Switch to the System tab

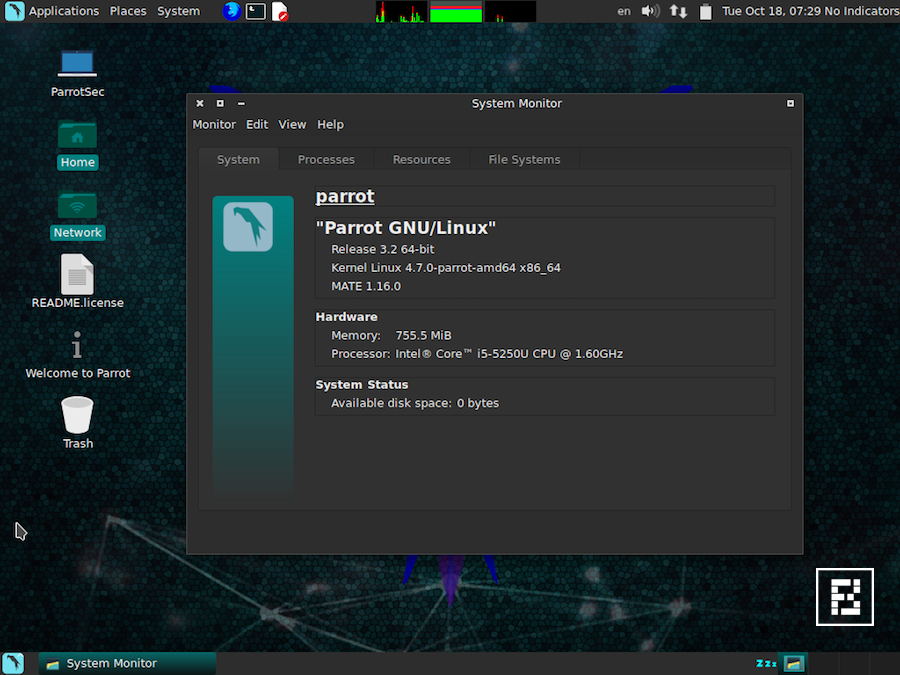click(x=238, y=160)
